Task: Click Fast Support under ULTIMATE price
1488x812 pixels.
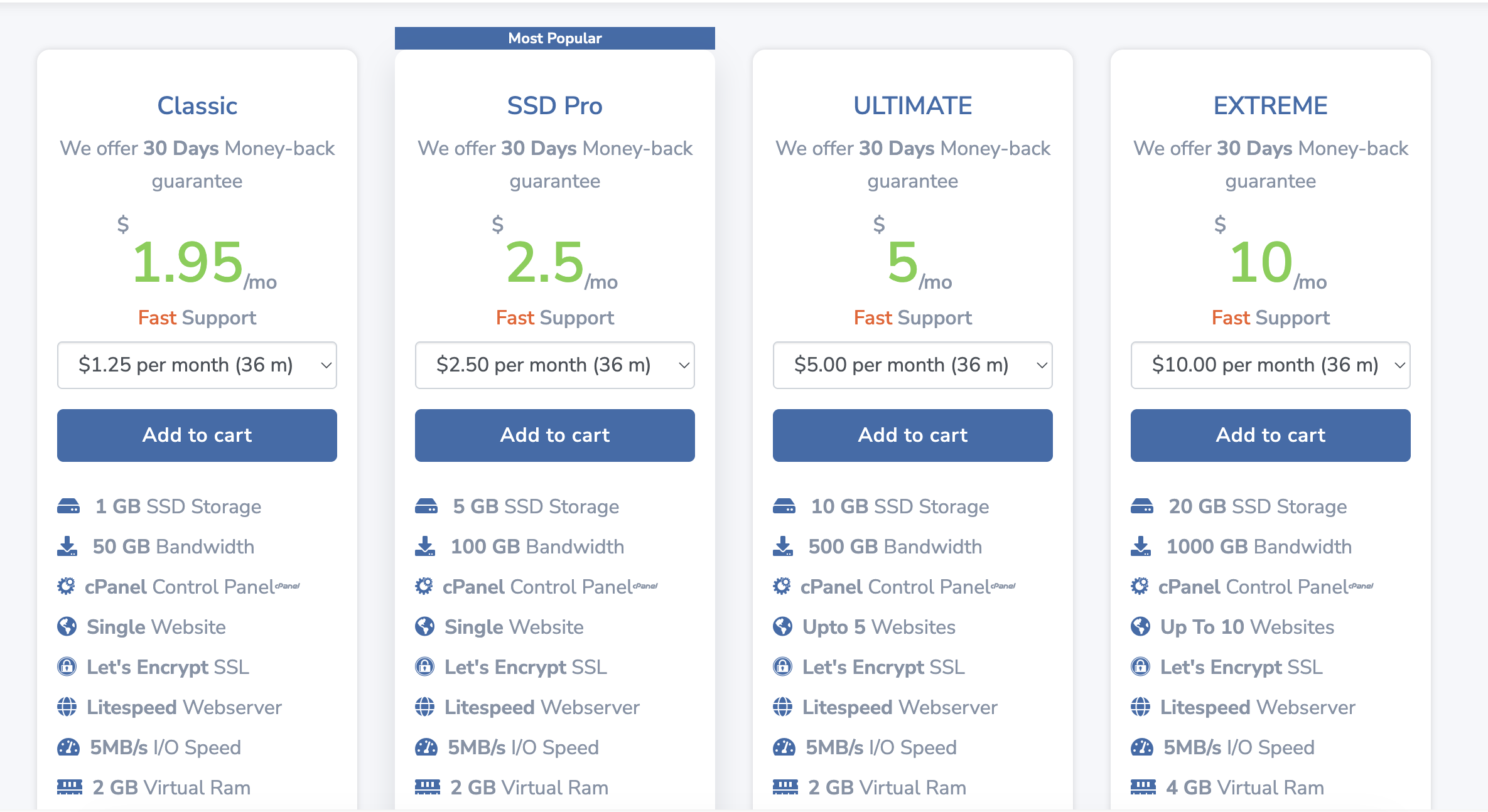Action: [913, 318]
